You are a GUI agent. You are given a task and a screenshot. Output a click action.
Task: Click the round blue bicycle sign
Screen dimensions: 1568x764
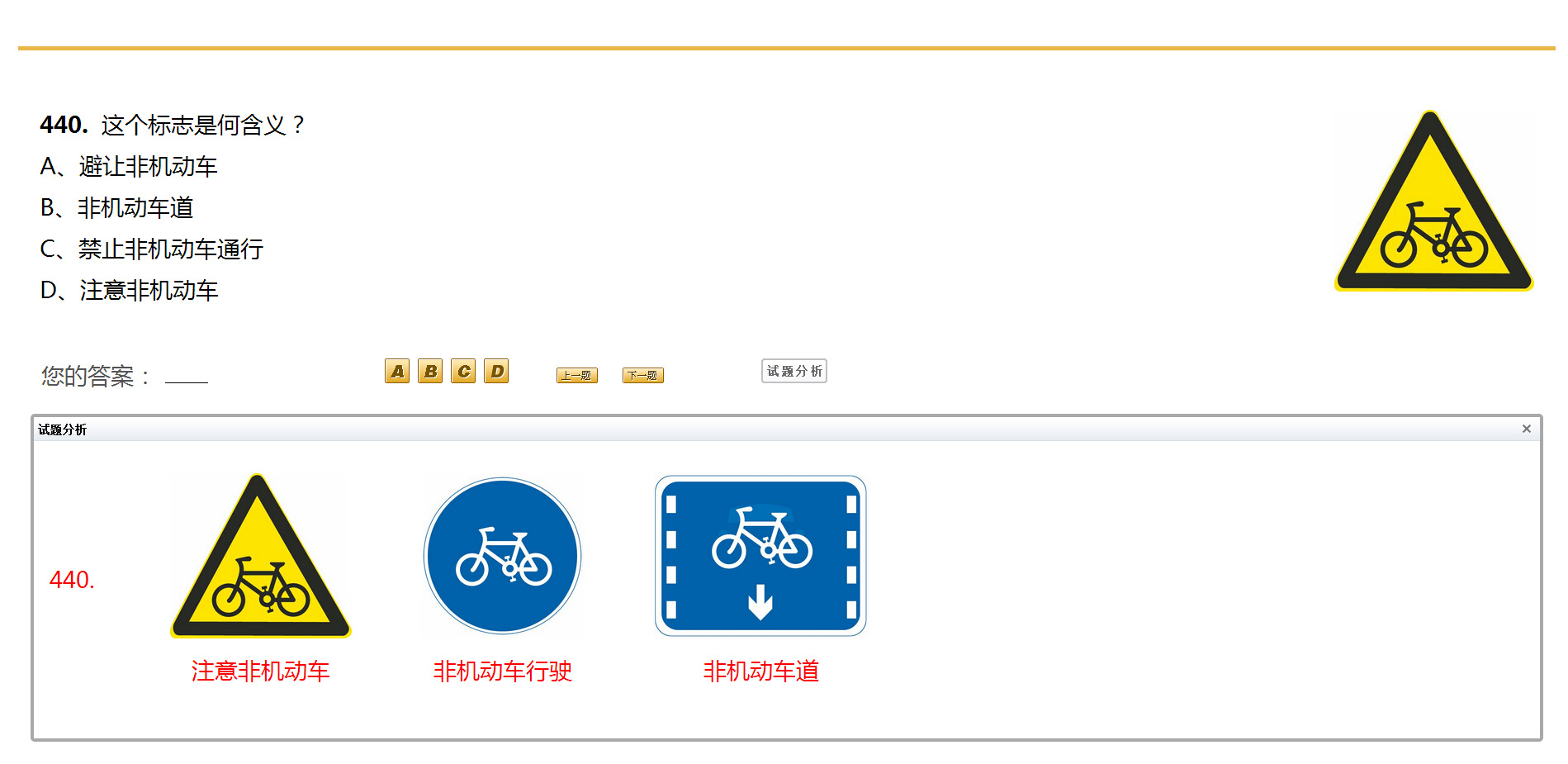pyautogui.click(x=502, y=556)
